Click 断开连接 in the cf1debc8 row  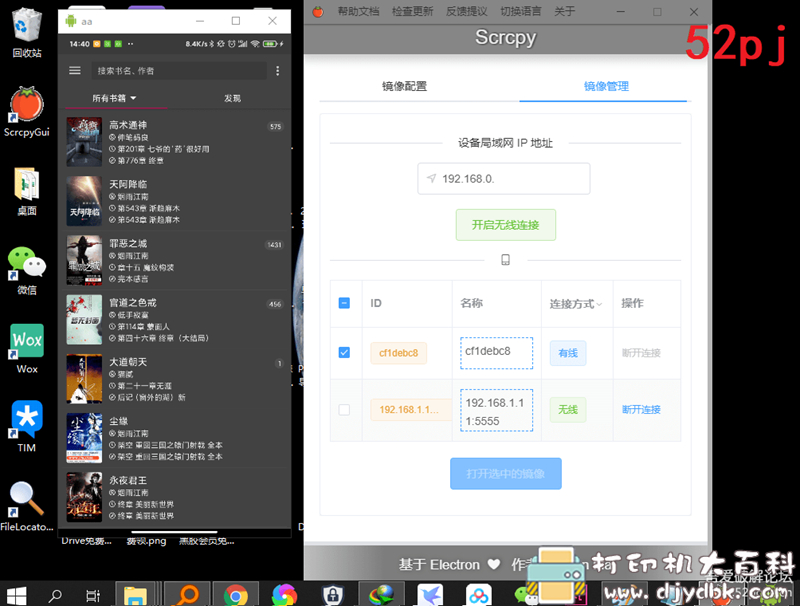click(641, 353)
